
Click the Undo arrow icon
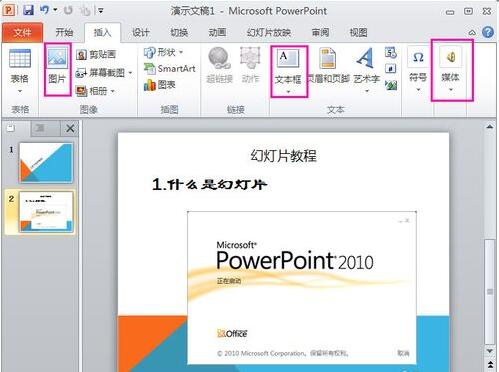click(44, 10)
